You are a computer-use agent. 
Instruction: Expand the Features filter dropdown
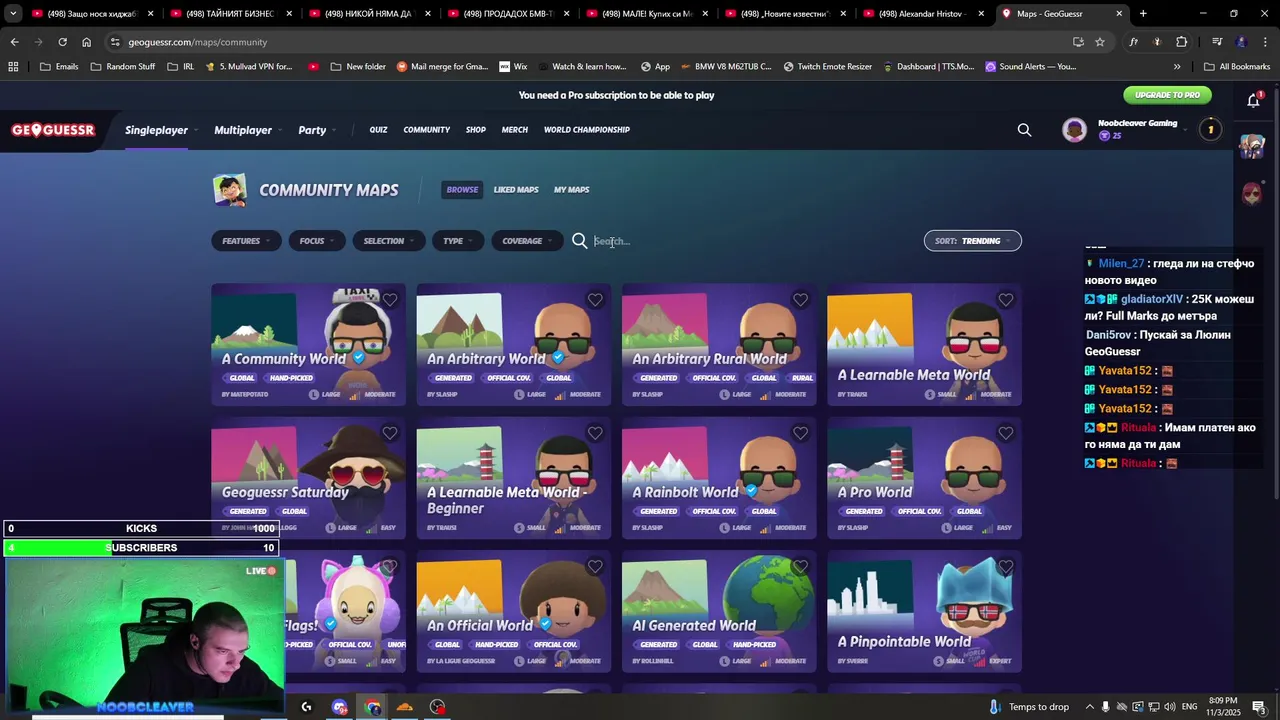246,241
